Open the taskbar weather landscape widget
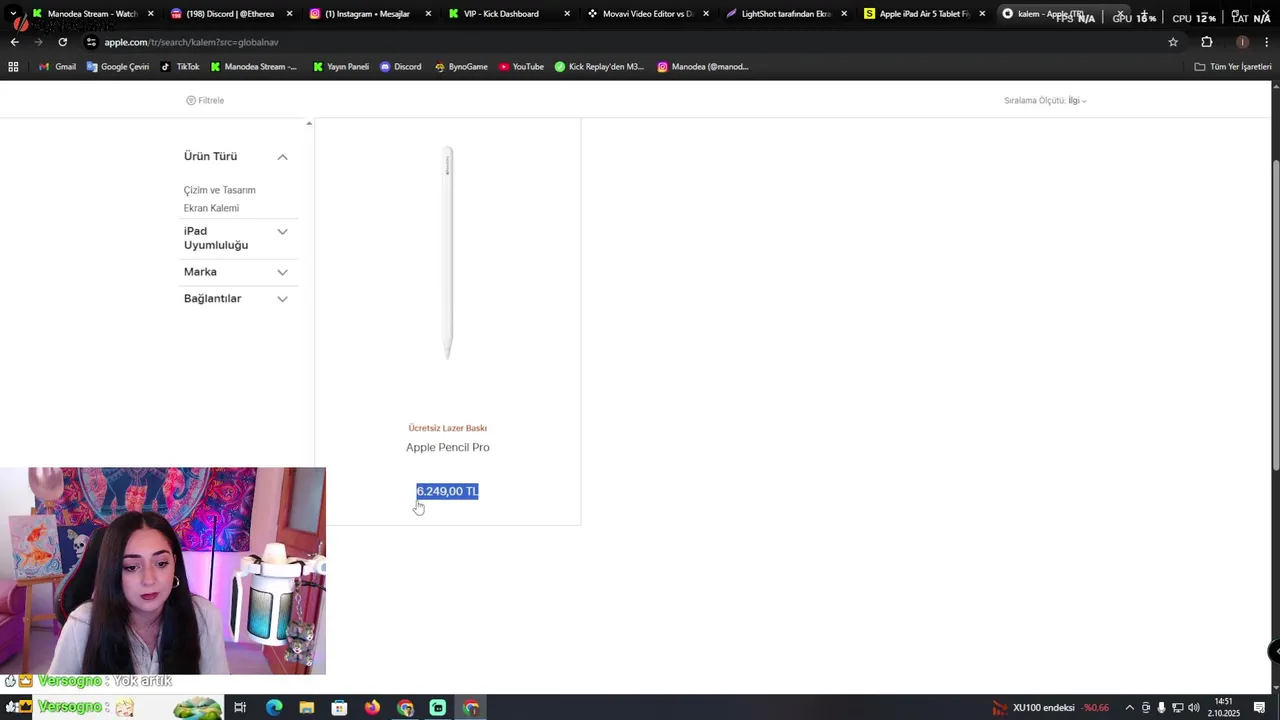 (197, 708)
